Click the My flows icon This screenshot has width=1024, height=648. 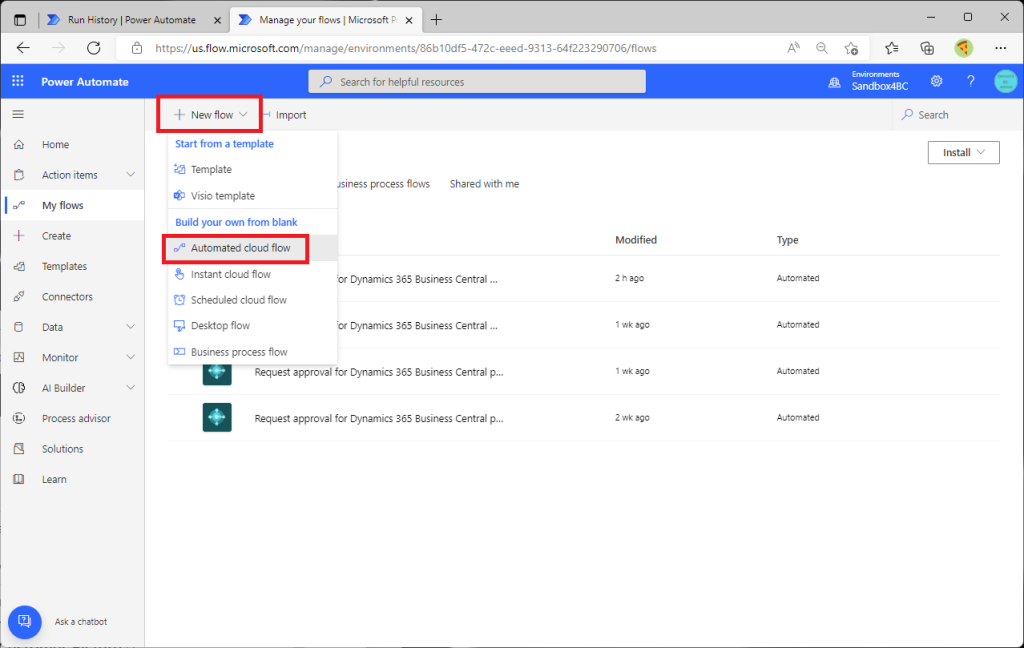pos(19,205)
